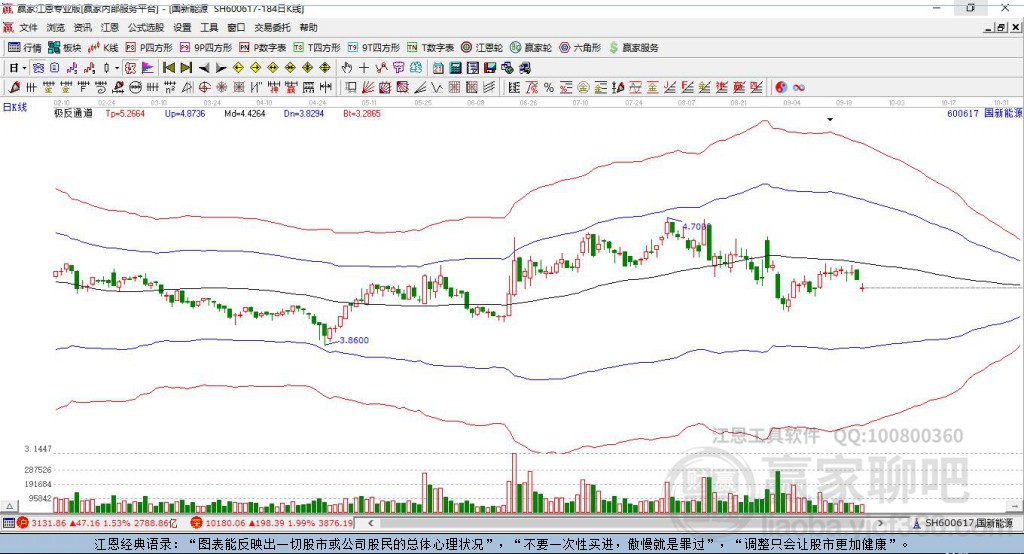Move chart right with black arrow
Image resolution: width=1024 pixels, height=554 pixels.
[x=221, y=68]
